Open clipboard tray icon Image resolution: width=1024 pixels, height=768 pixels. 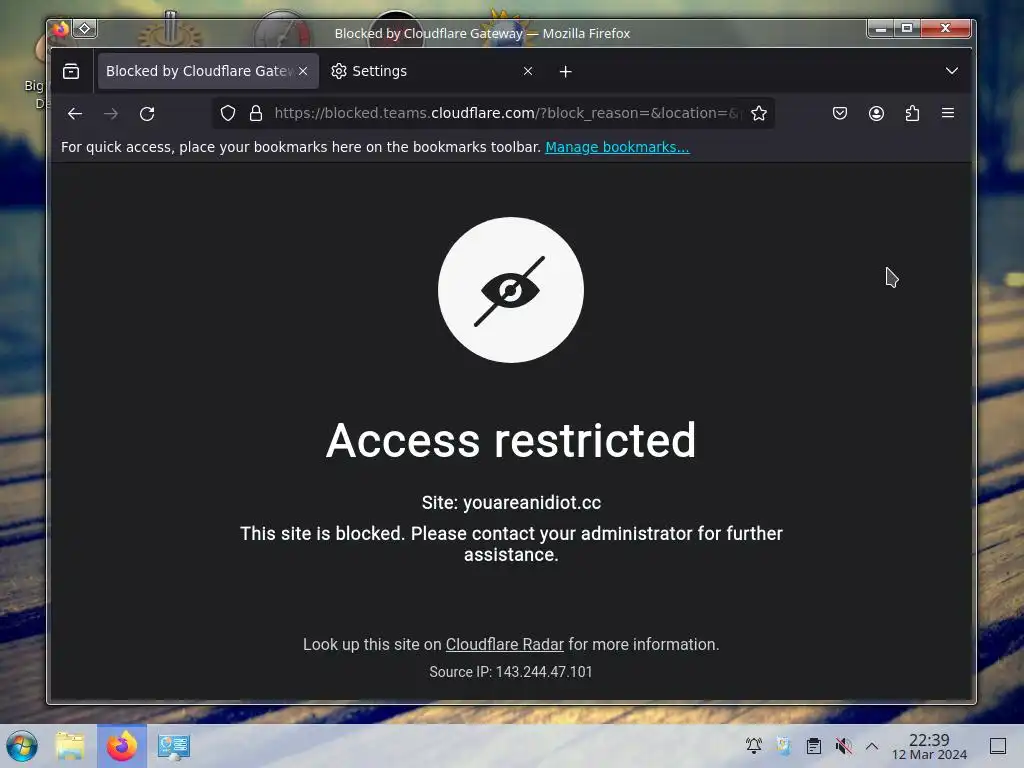[814, 746]
